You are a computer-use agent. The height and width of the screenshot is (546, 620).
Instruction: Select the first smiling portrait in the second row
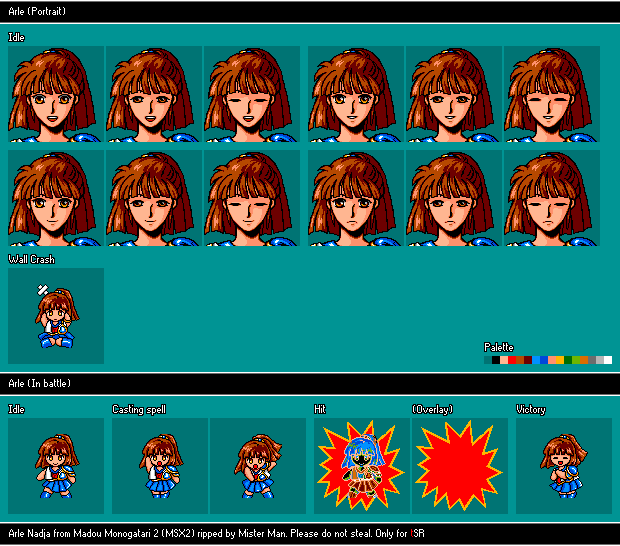pos(56,198)
